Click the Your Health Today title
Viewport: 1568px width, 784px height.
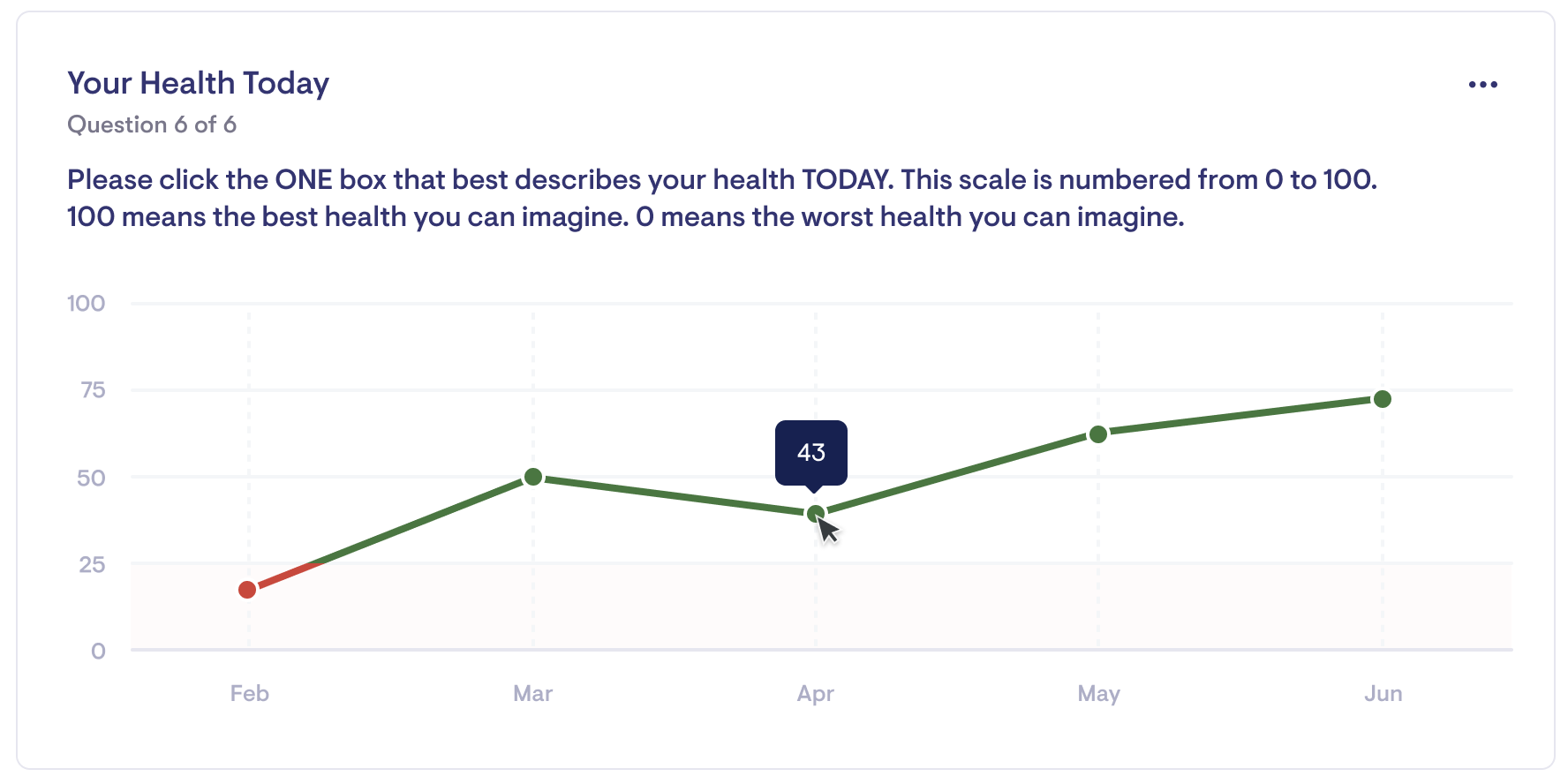[199, 83]
